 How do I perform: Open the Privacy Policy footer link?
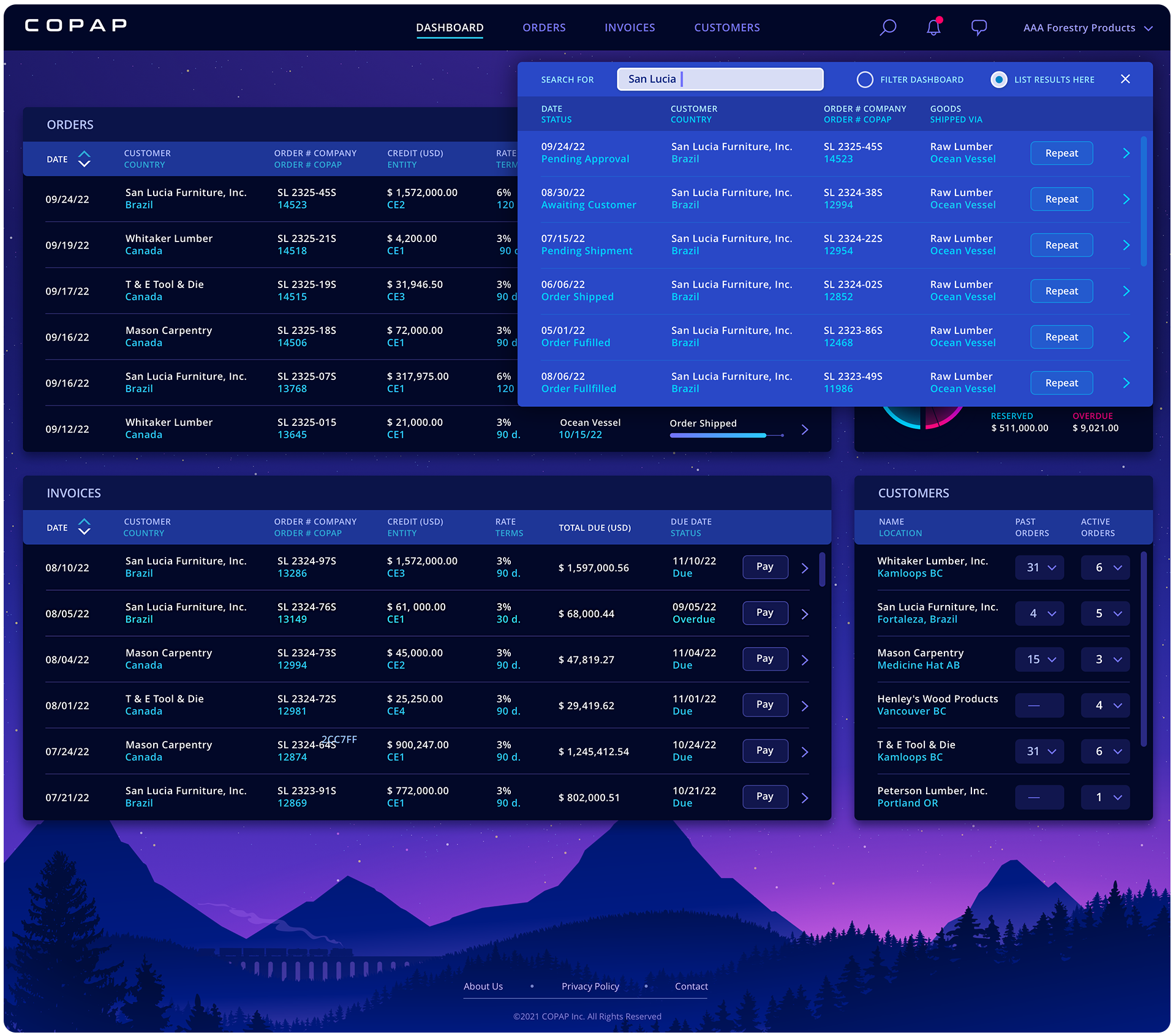coord(590,987)
